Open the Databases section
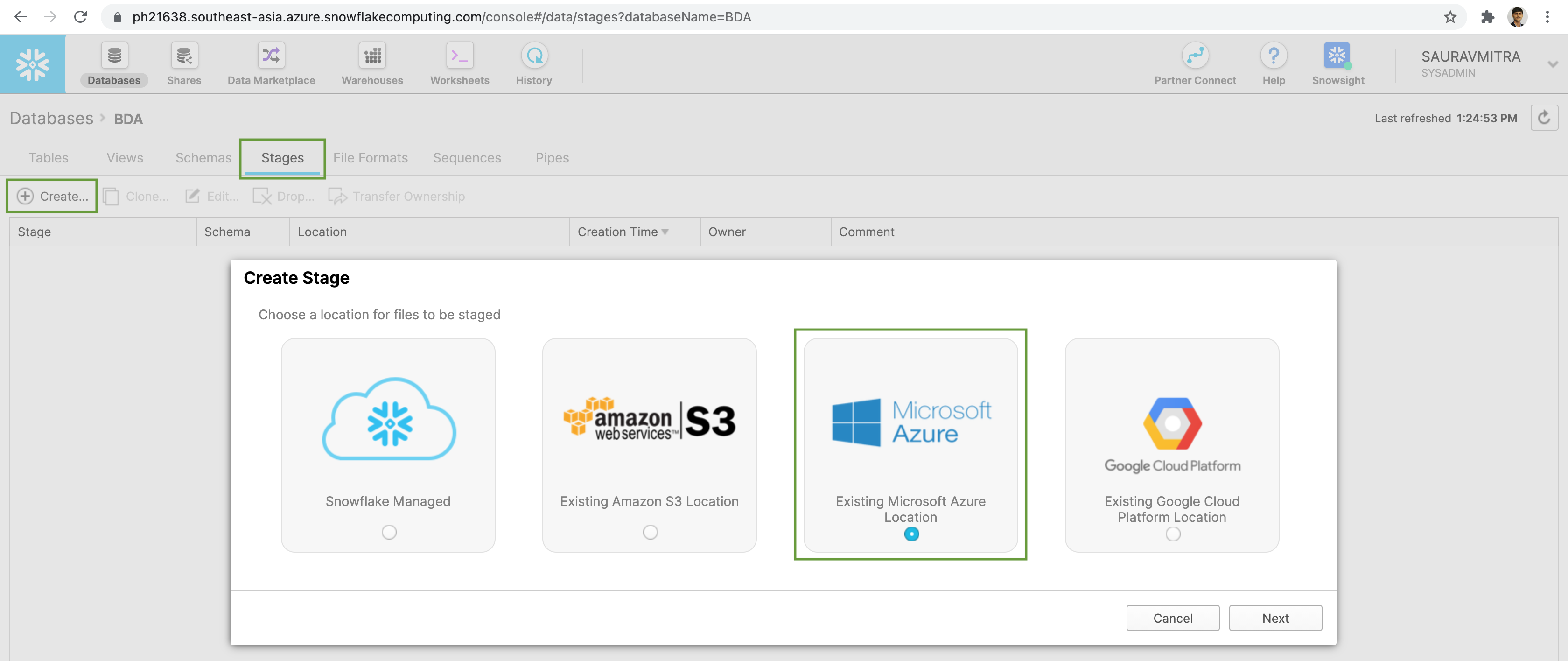The image size is (1568, 661). [x=114, y=64]
